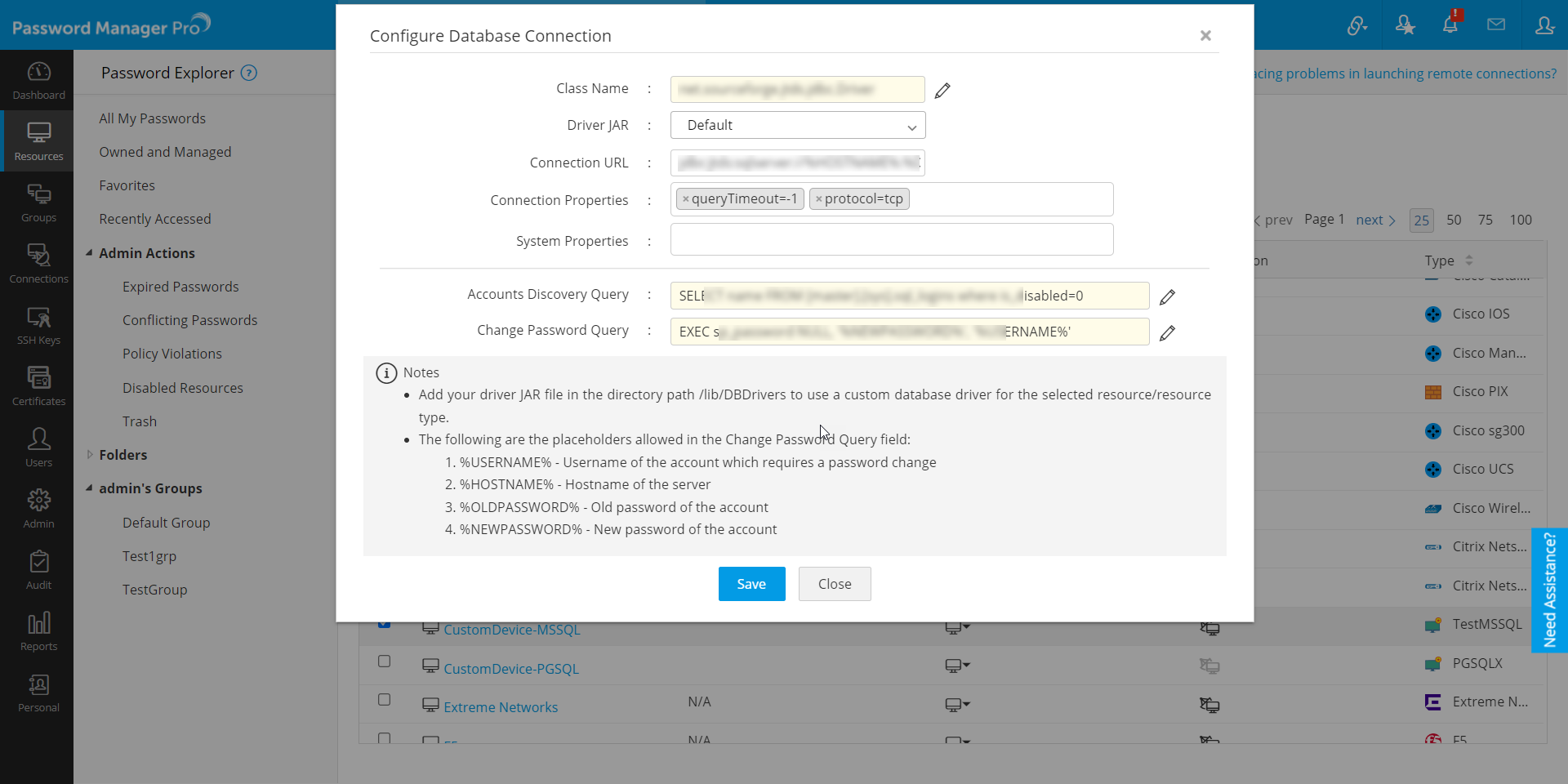The image size is (1568, 784).
Task: Remove the queryTimeout=-1 property tag
Action: point(685,199)
